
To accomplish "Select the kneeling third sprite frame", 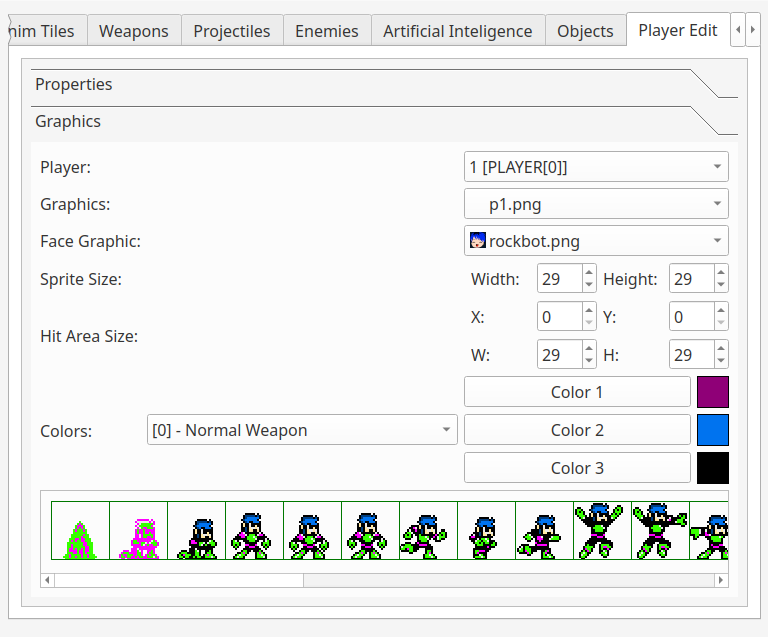I will [196, 530].
